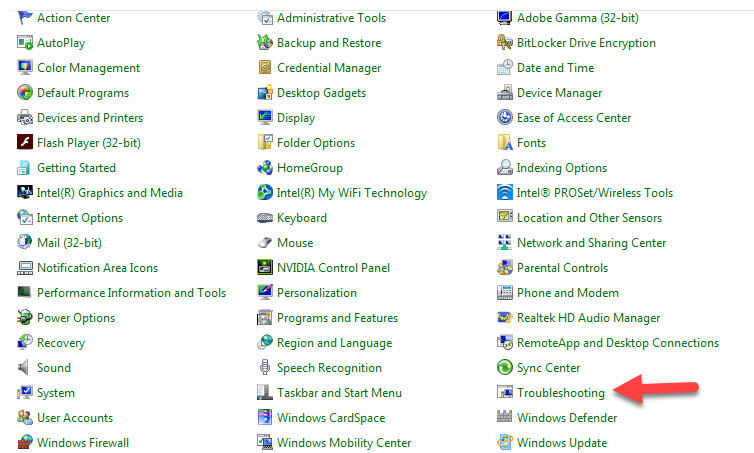Open Performance Information and Tools
Image resolution: width=754 pixels, height=453 pixels.
(x=131, y=293)
